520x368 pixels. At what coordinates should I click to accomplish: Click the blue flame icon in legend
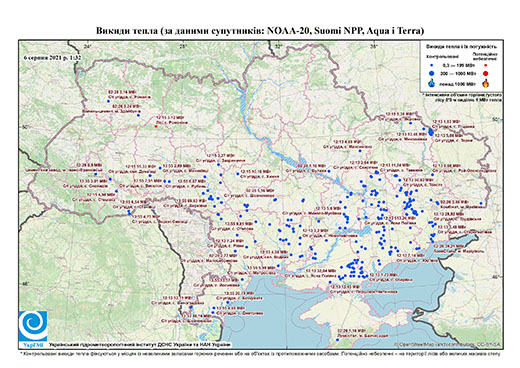coord(432,83)
